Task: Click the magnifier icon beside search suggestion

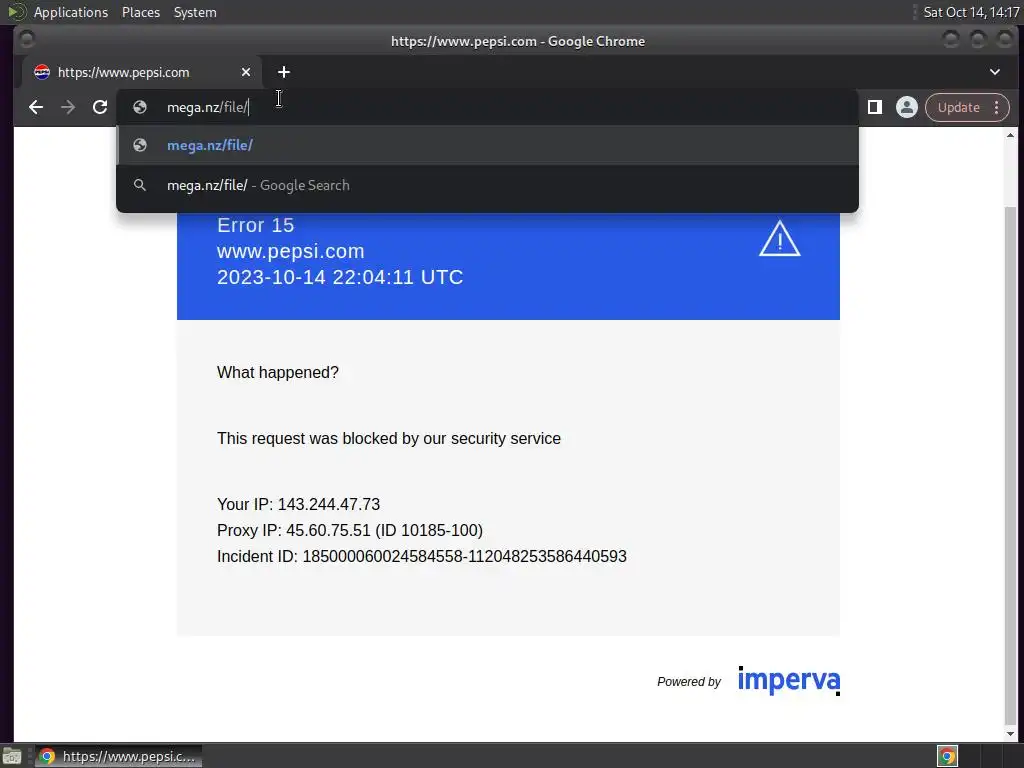Action: pos(140,185)
